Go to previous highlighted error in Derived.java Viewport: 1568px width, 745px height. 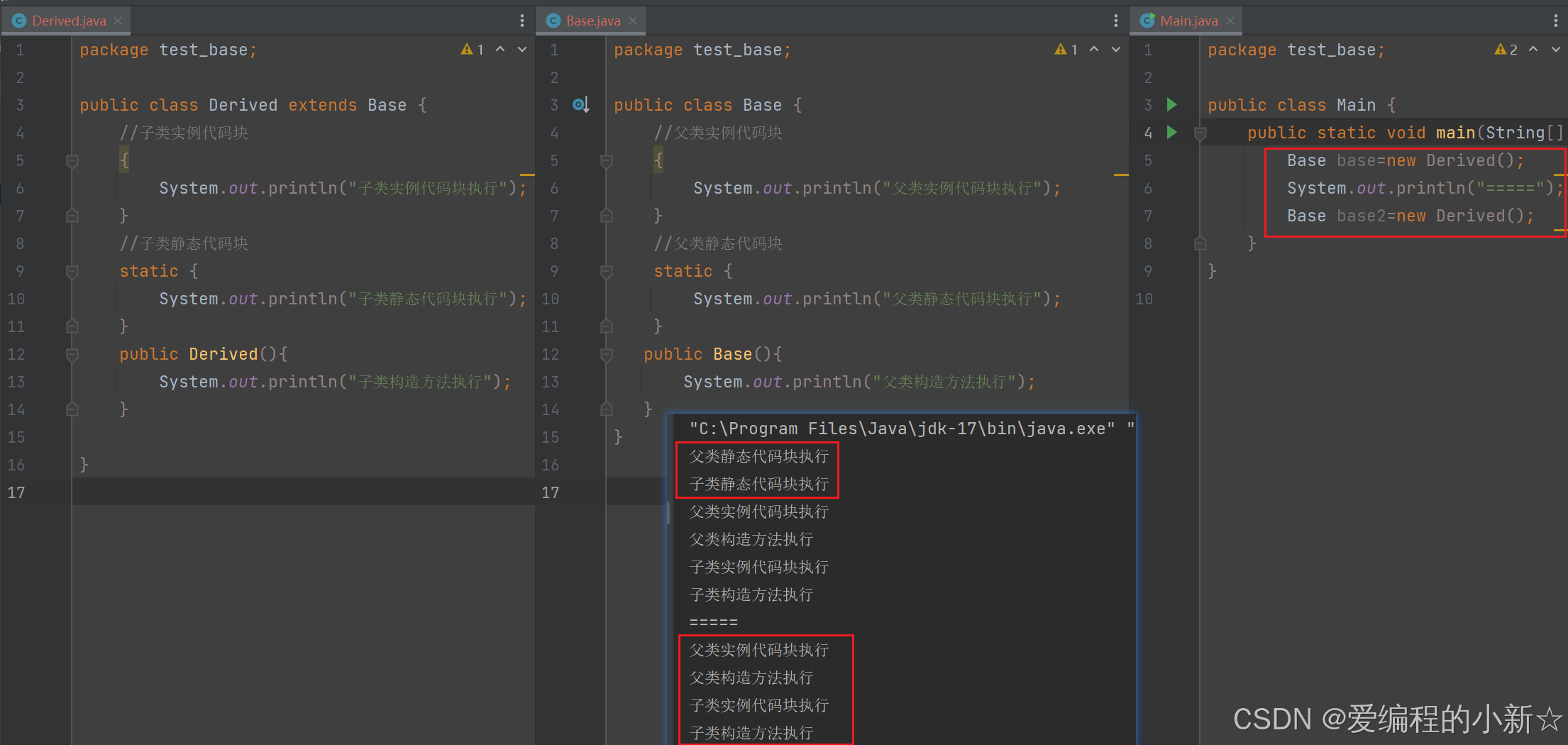tap(501, 50)
